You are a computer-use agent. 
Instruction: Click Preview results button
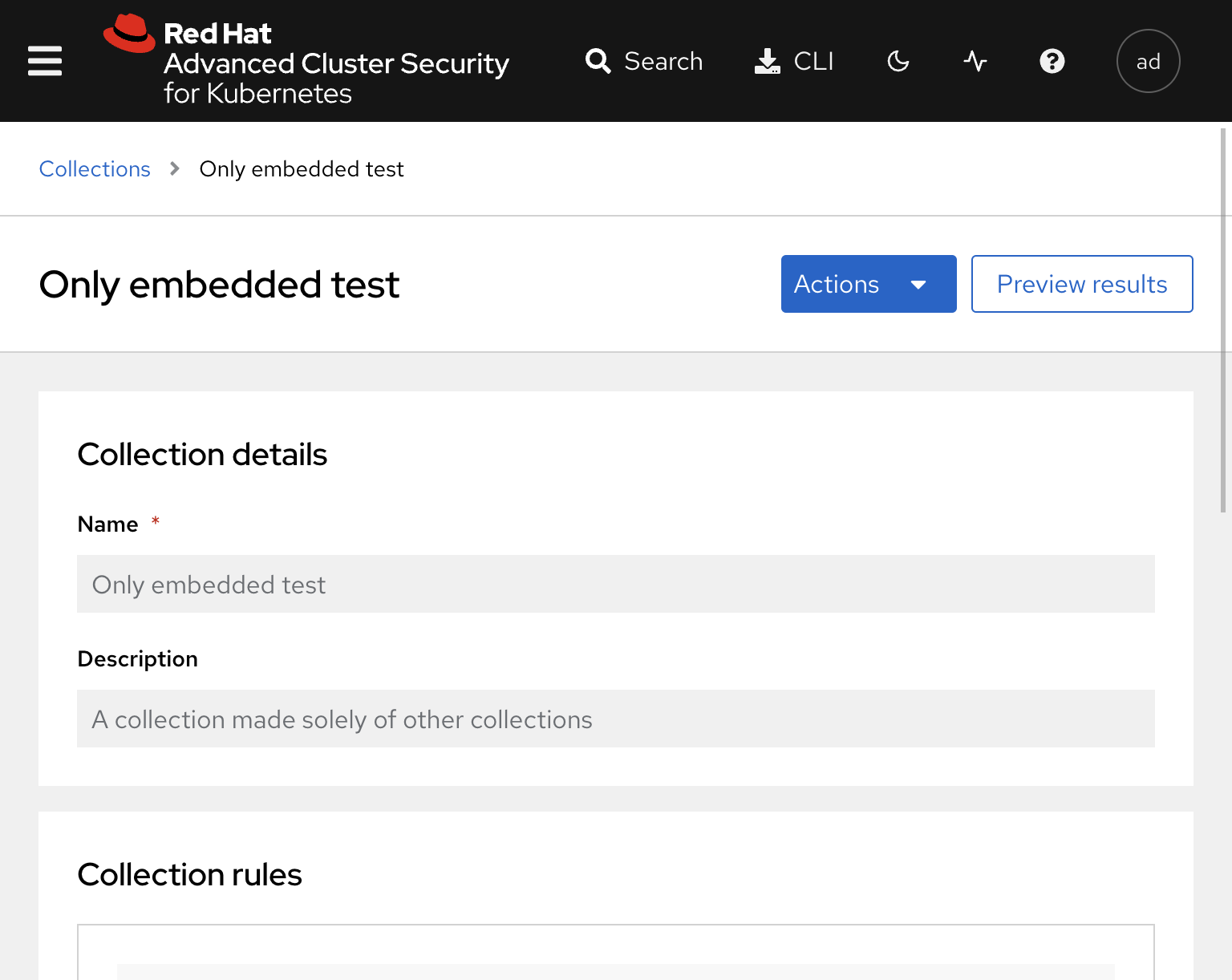pos(1082,284)
